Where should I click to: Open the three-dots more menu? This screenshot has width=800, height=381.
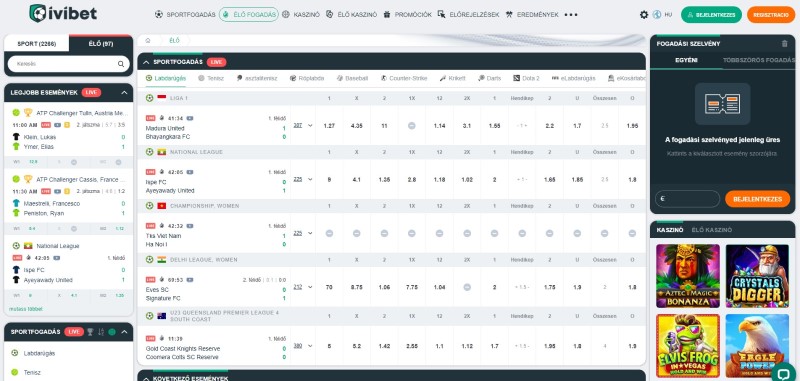[x=571, y=15]
